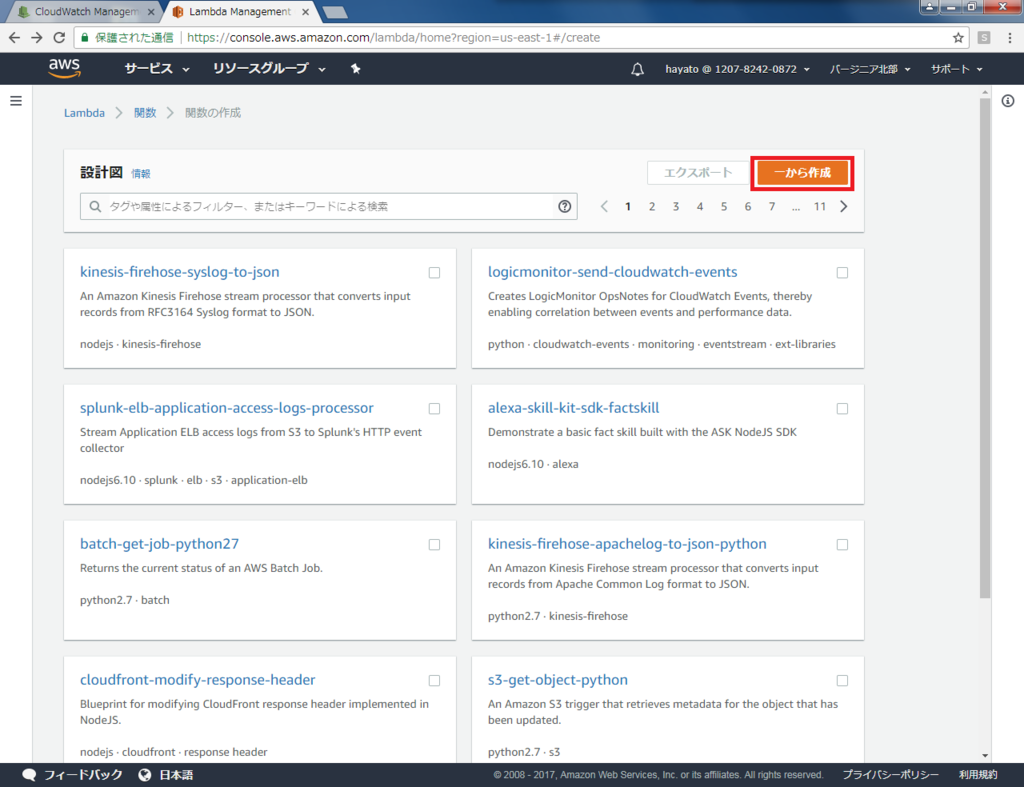The width and height of the screenshot is (1024, 787).
Task: Tick the cloudfront-modify-response-header checkbox
Action: coord(434,681)
